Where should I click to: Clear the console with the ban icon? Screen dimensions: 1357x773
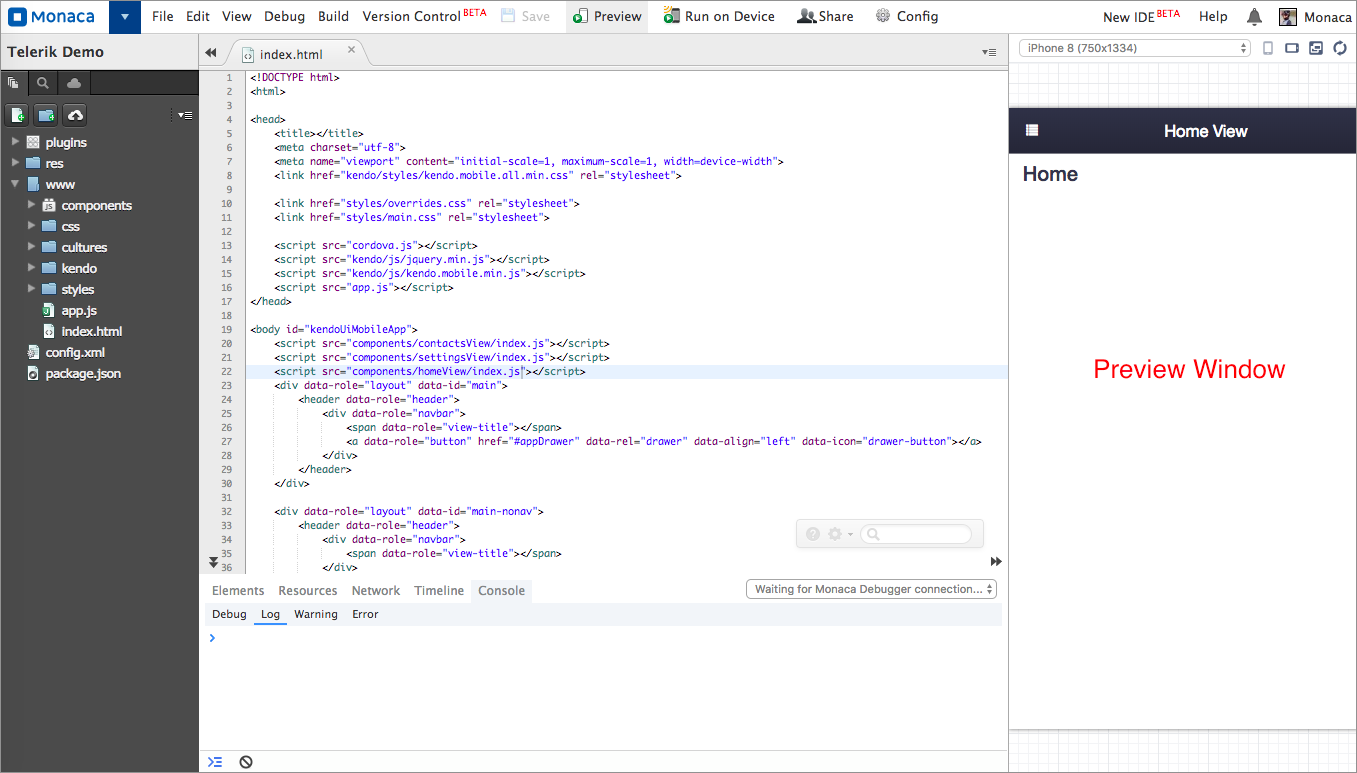tap(246, 762)
